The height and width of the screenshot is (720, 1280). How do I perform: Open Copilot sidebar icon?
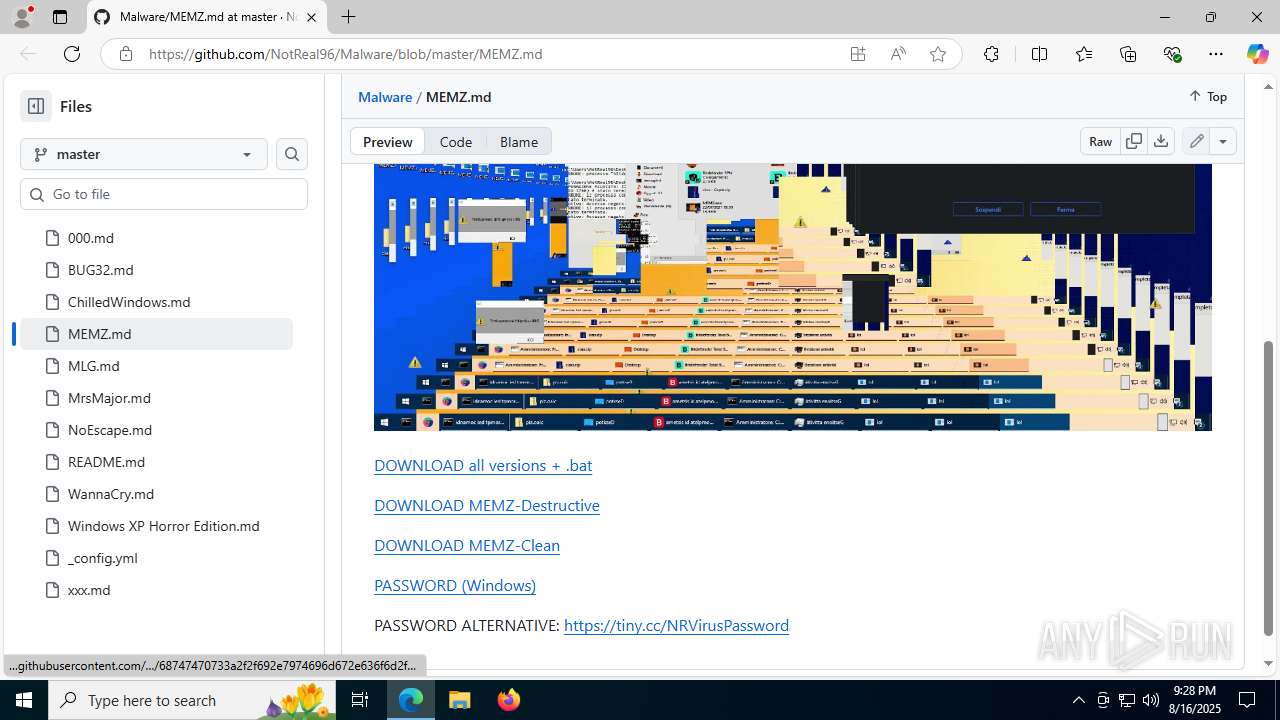pyautogui.click(x=1257, y=54)
